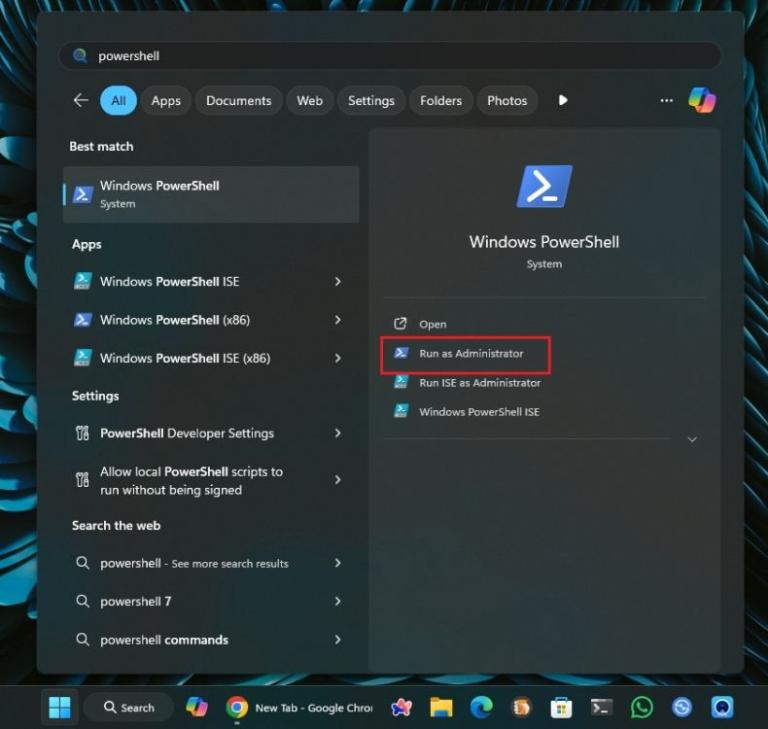Image resolution: width=768 pixels, height=729 pixels.
Task: Click the Open action's launch icon
Action: 400,323
